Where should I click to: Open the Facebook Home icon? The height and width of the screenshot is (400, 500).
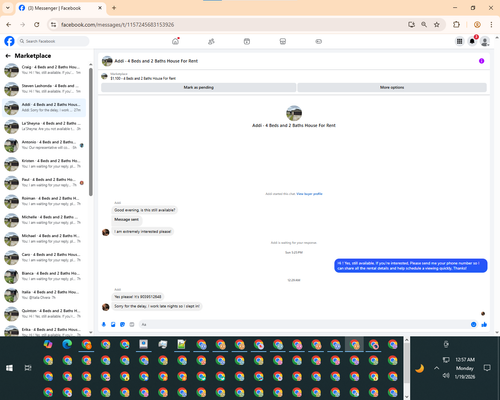click(175, 41)
